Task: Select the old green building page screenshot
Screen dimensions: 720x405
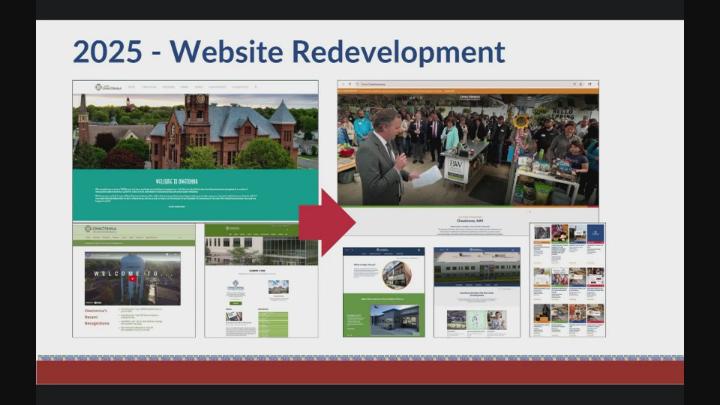Action: point(261,280)
